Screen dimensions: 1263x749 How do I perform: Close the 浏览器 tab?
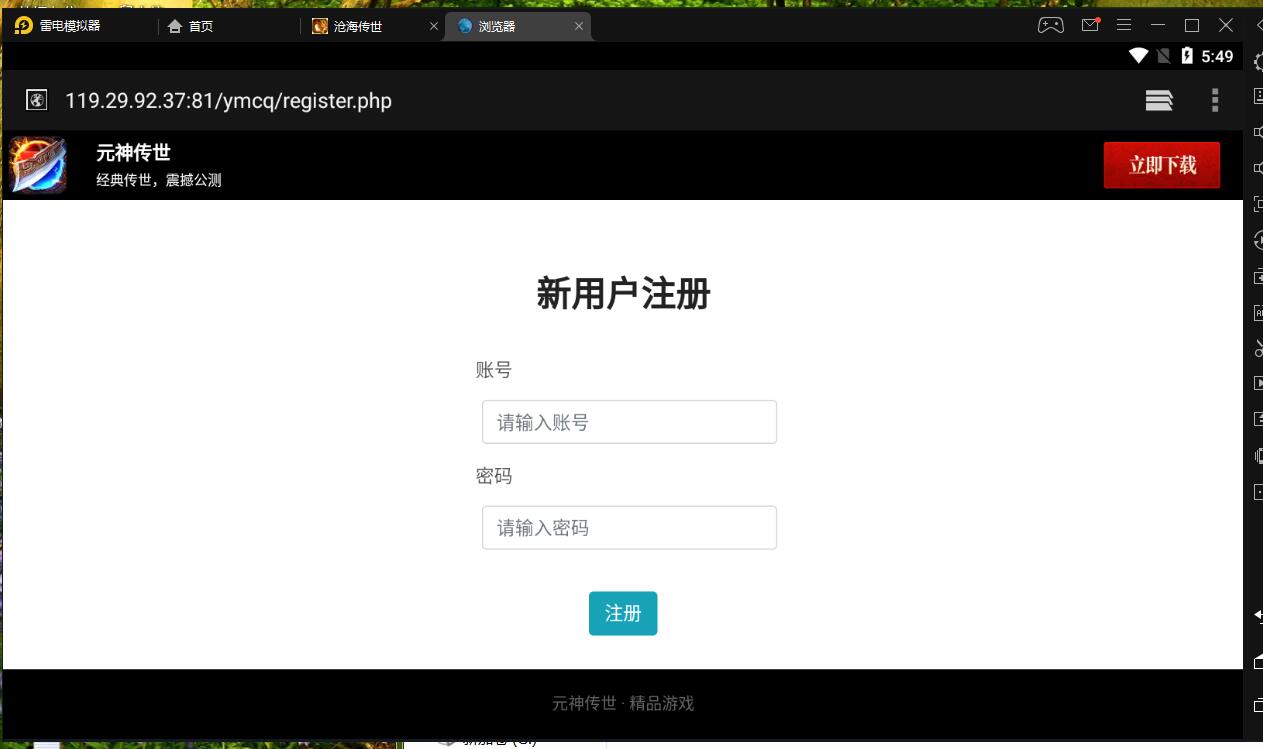[x=576, y=26]
